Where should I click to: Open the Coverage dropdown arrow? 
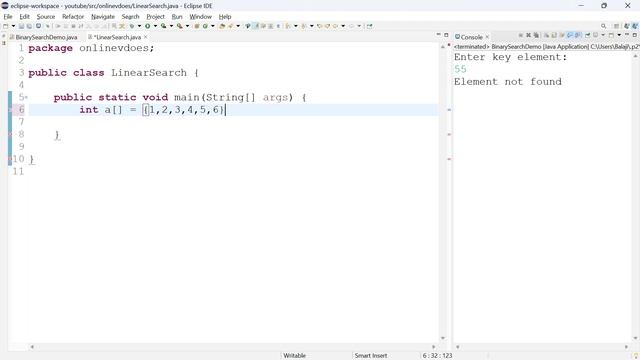point(171,26)
